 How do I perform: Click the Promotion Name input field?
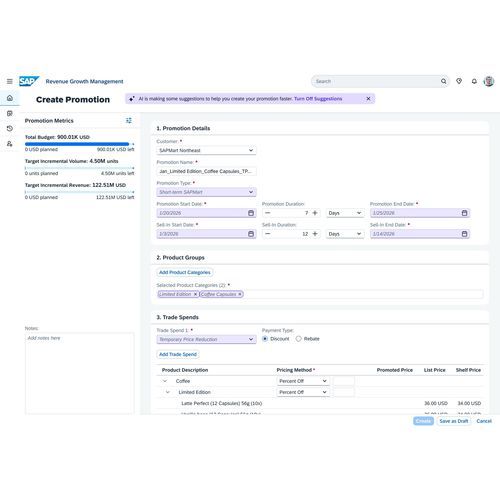[206, 171]
